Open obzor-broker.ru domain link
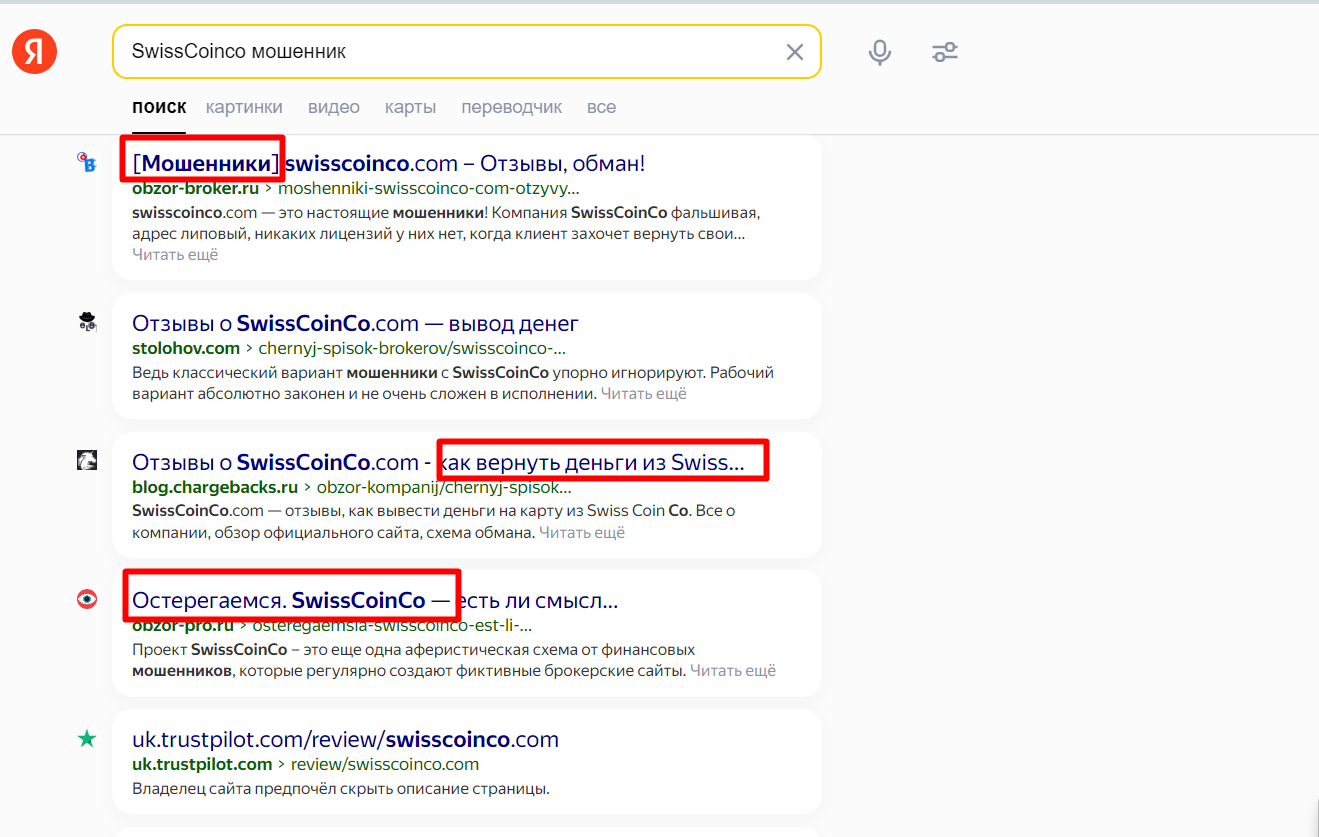 point(196,187)
